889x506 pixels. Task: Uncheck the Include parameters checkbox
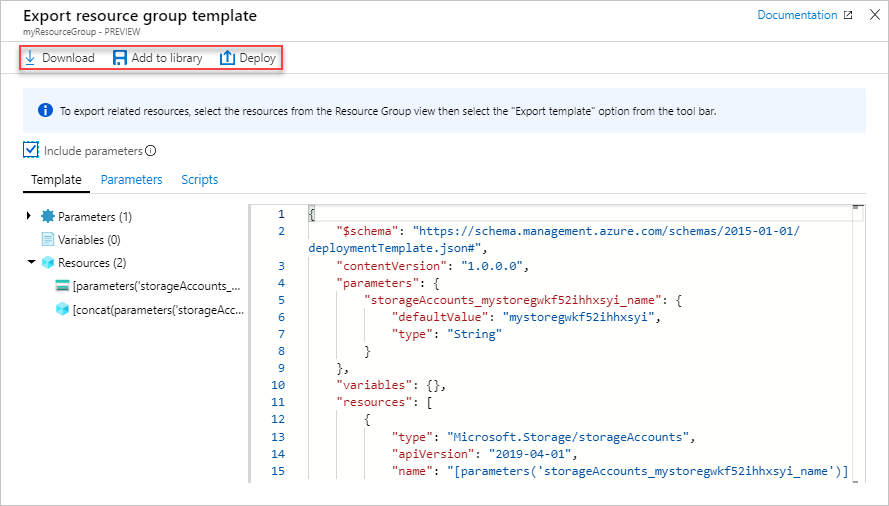tap(31, 150)
